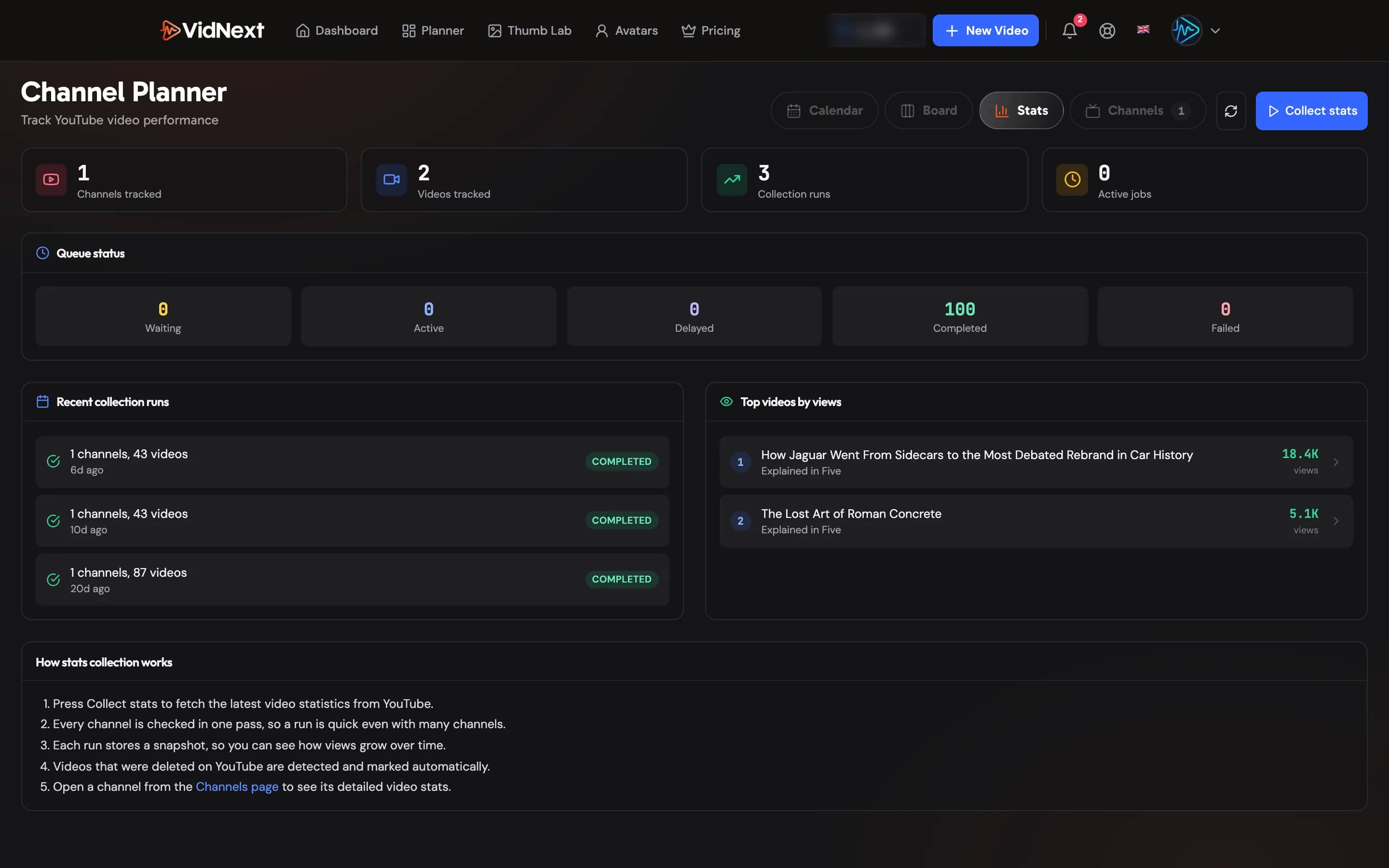Click the New Video button

click(985, 30)
